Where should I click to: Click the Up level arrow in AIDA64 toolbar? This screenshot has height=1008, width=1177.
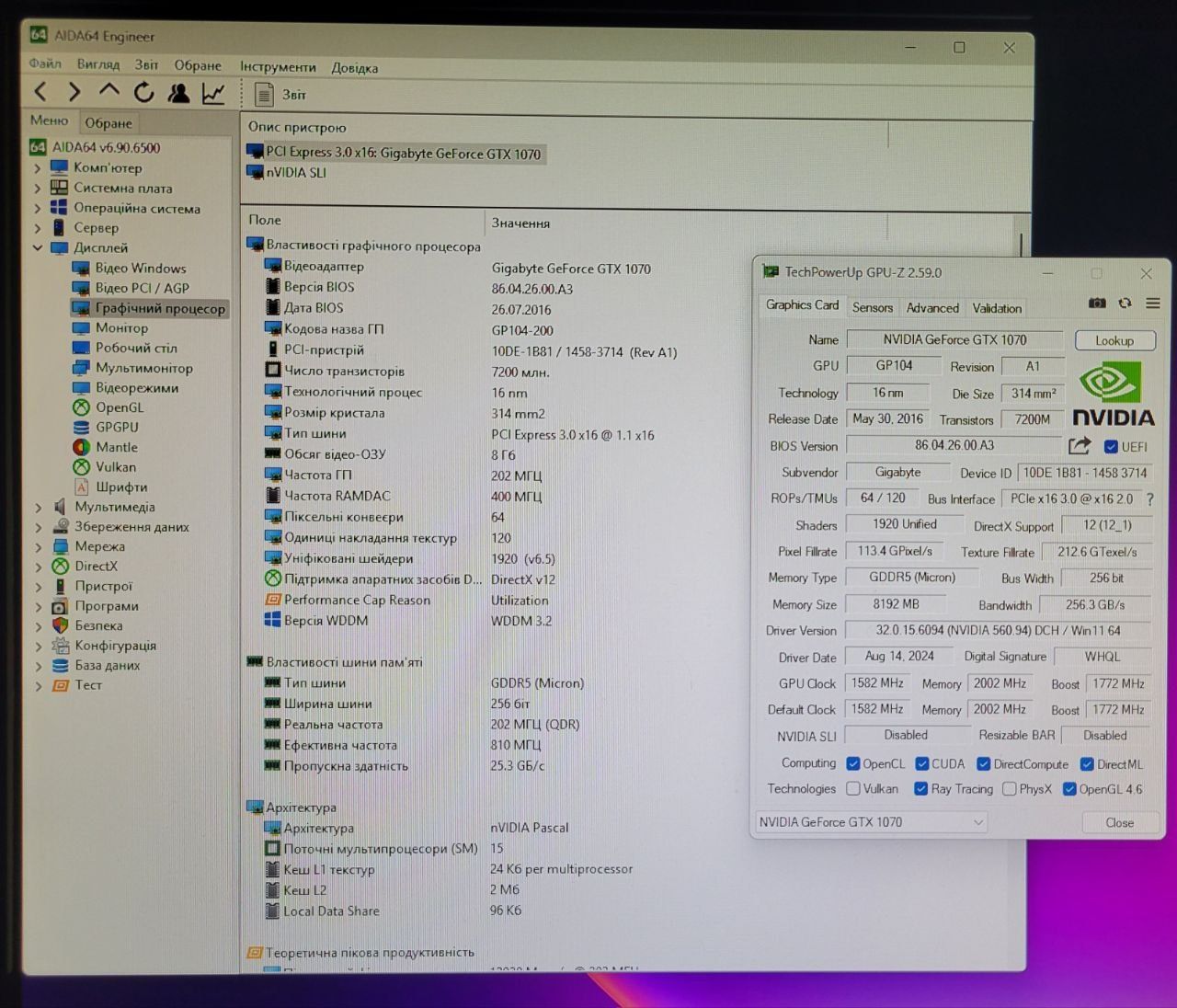(109, 91)
